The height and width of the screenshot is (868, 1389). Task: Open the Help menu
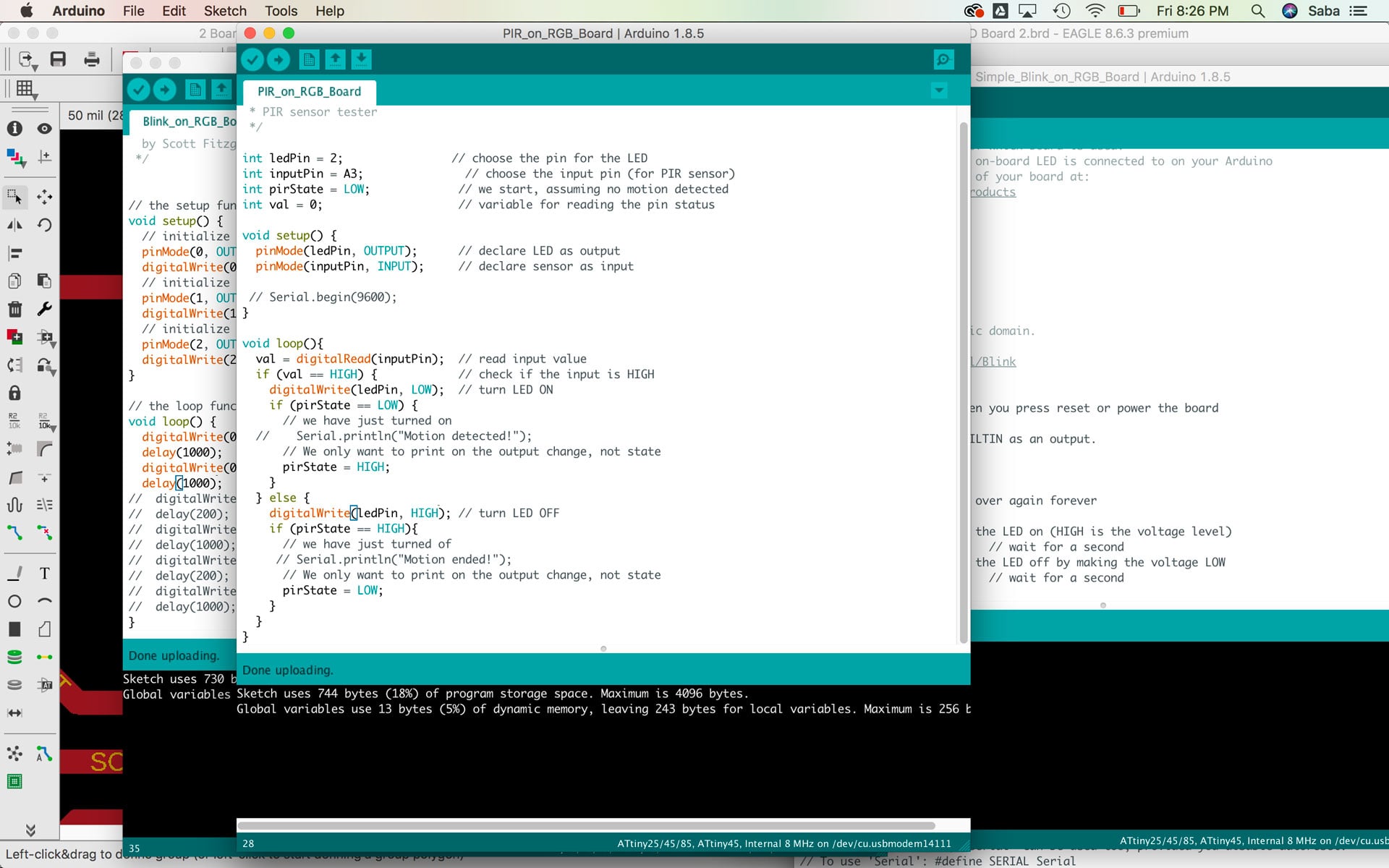[x=330, y=11]
